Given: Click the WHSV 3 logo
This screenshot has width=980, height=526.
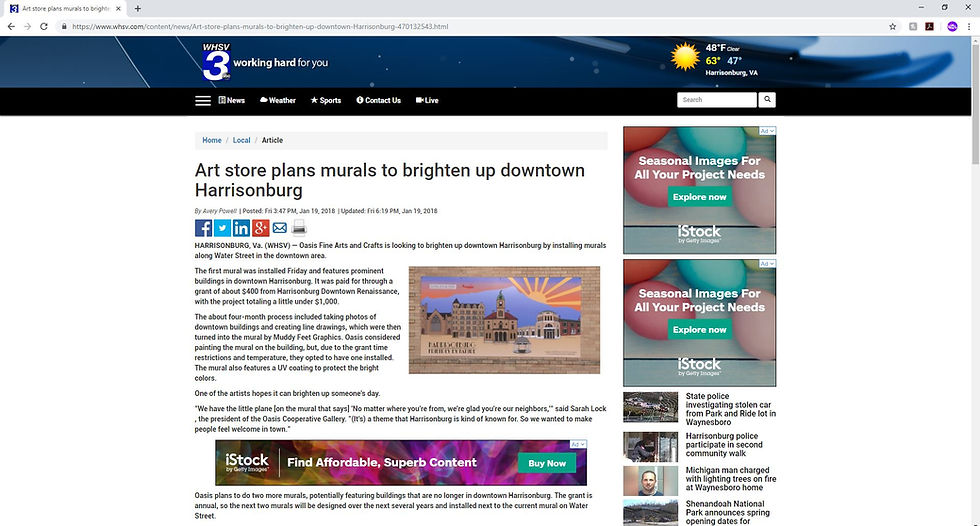Looking at the screenshot, I should point(216,61).
